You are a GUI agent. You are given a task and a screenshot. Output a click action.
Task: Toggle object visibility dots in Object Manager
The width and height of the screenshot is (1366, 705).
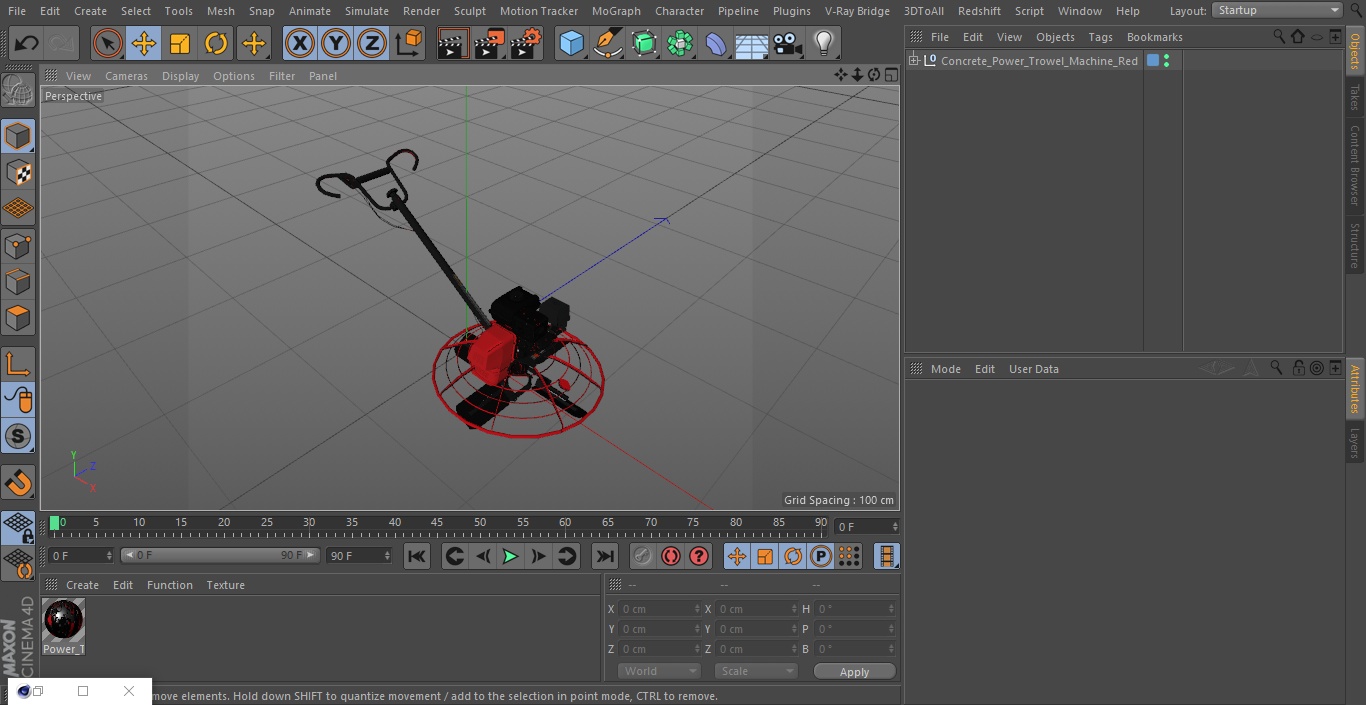(1166, 61)
